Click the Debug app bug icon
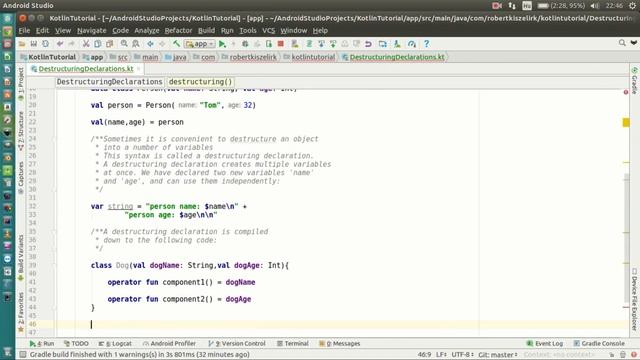The height and width of the screenshot is (360, 640). [245, 44]
